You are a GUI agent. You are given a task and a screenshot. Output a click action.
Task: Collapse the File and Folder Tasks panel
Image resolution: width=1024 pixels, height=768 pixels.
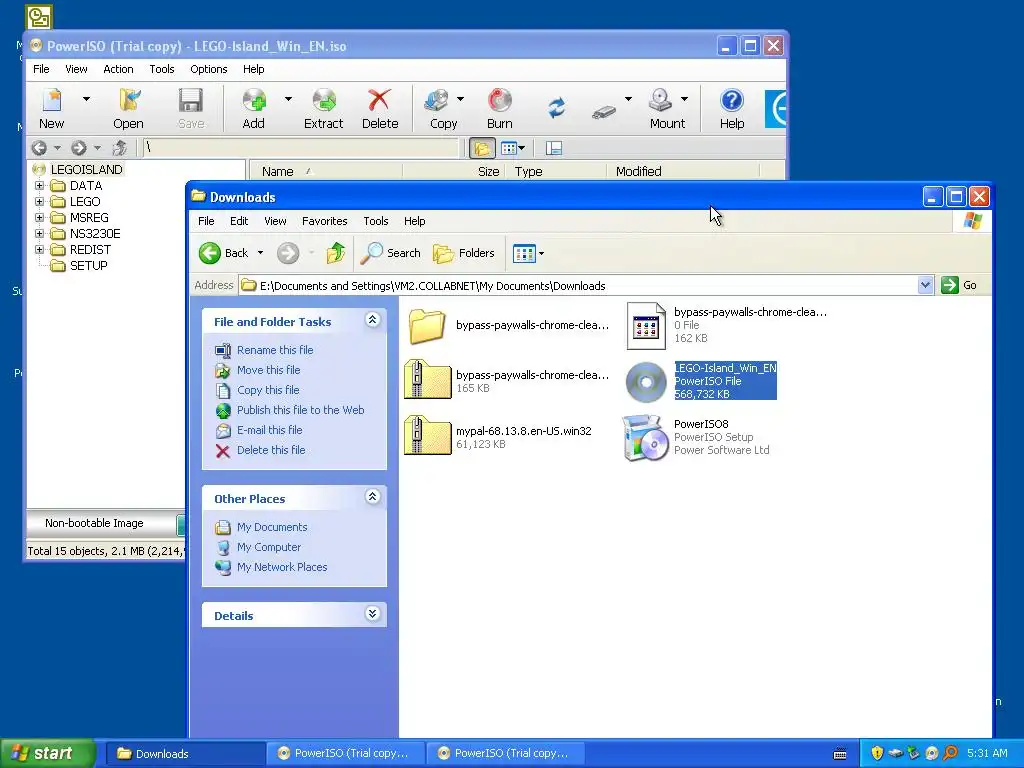point(372,320)
